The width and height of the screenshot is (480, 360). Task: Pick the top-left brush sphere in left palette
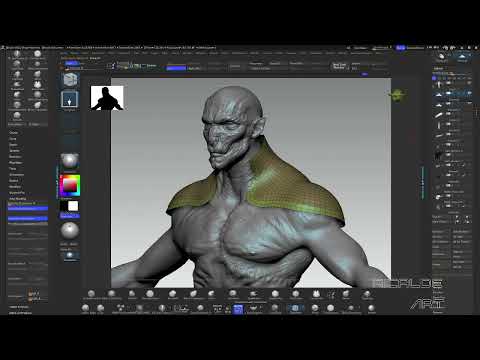click(x=17, y=54)
